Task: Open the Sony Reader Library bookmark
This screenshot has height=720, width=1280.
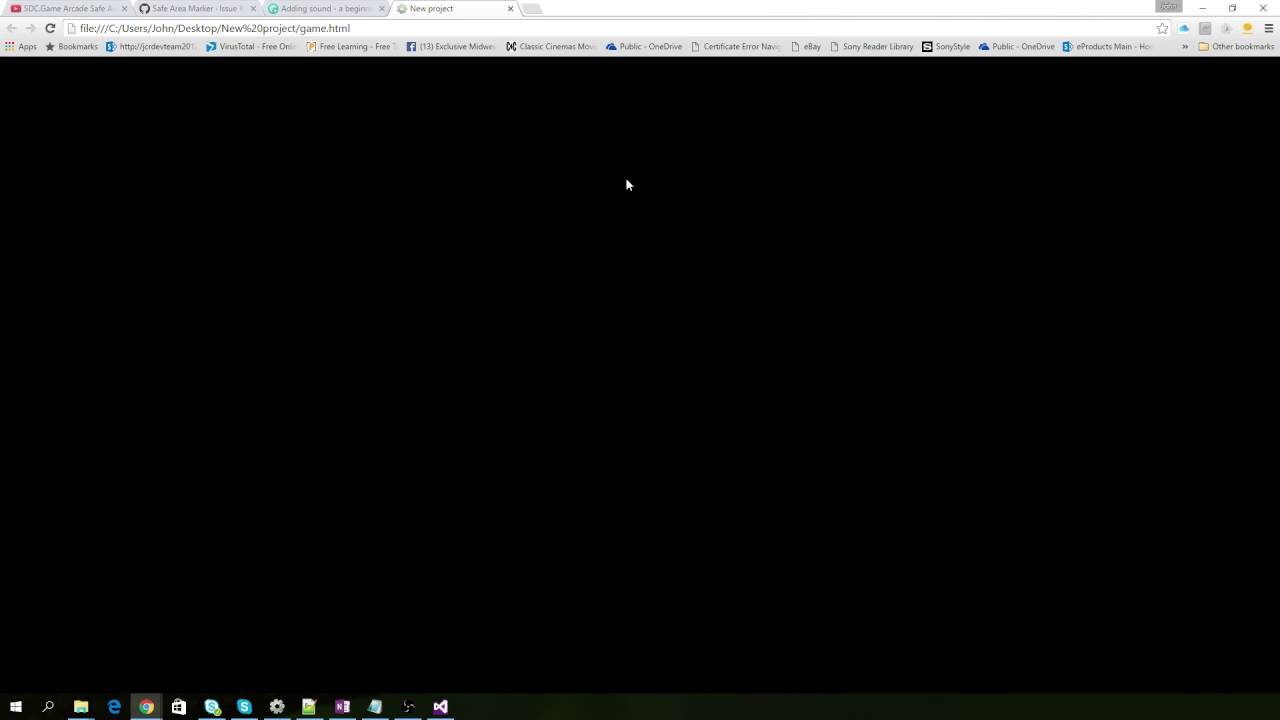Action: [871, 46]
